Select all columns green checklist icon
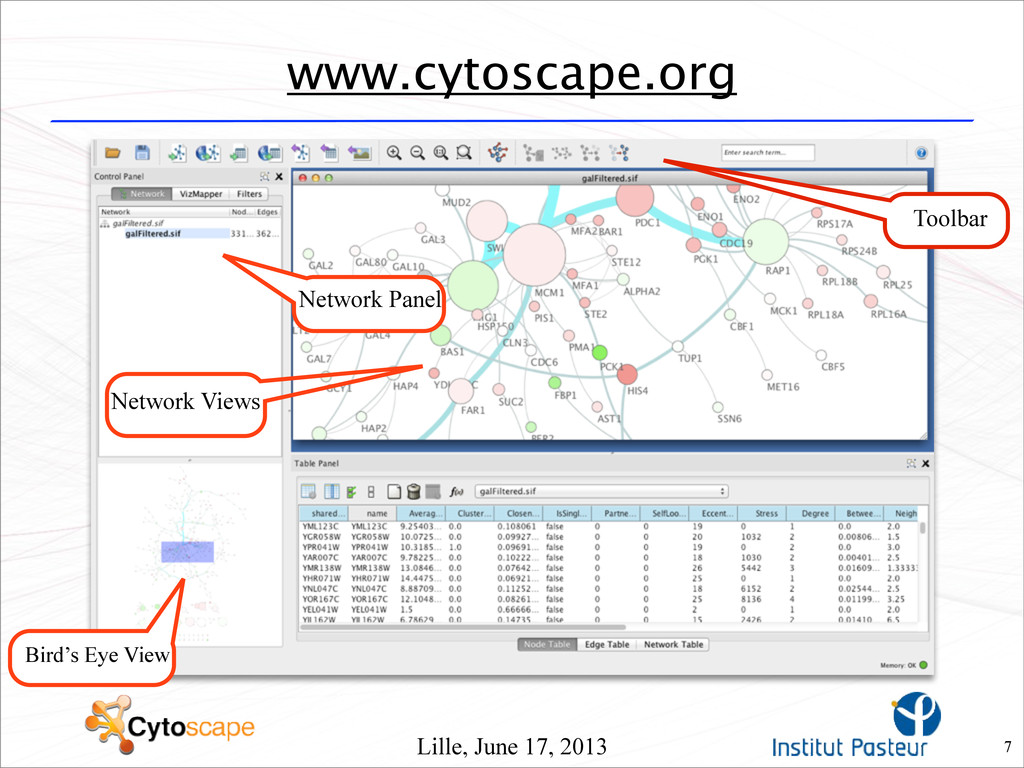The width and height of the screenshot is (1024, 768). click(x=351, y=492)
